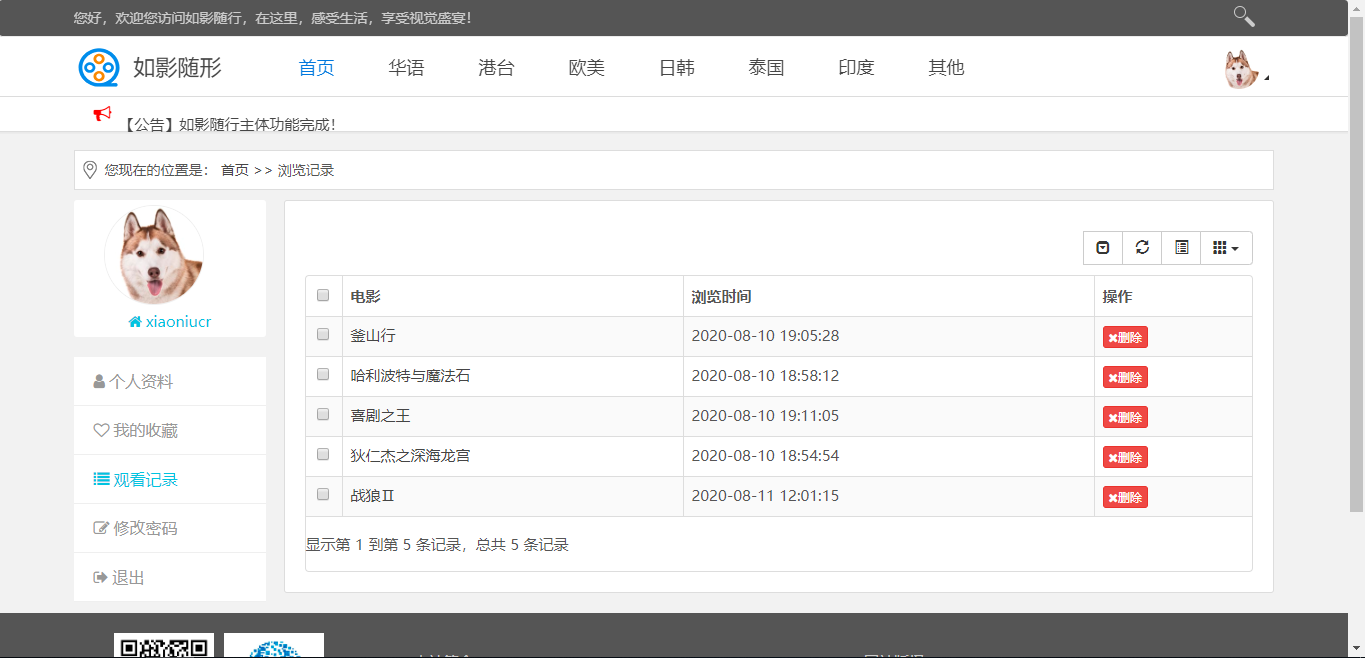
Task: Open 修改密码 in the sidebar
Action: pos(170,528)
